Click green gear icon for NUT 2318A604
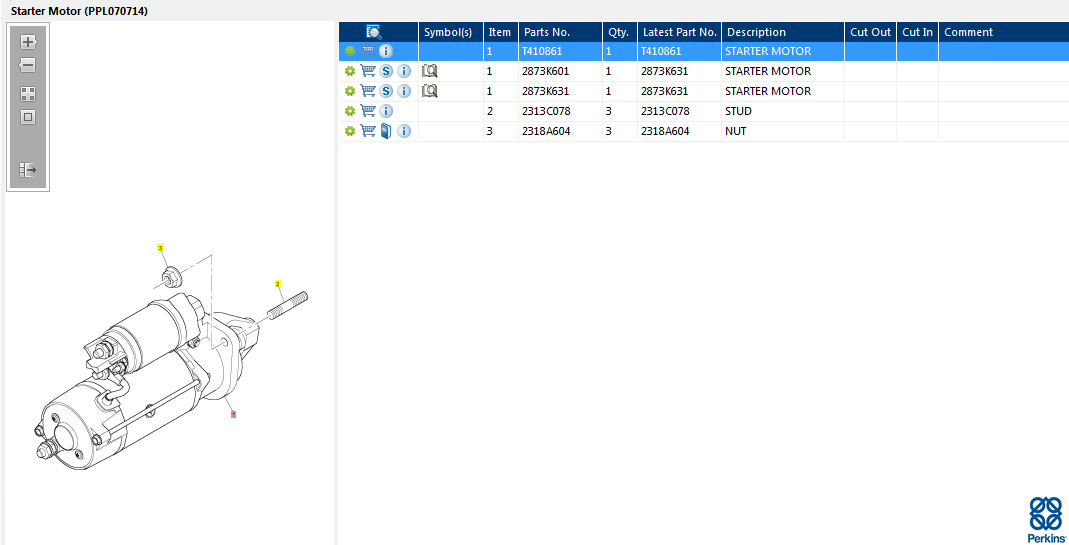The image size is (1069, 545). [350, 131]
